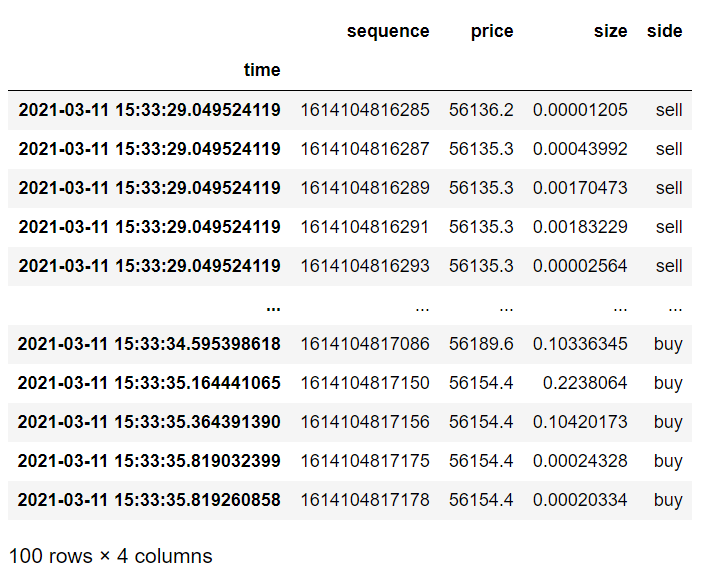Select price cell 56189.6
This screenshot has height=581, width=703.
481,344
